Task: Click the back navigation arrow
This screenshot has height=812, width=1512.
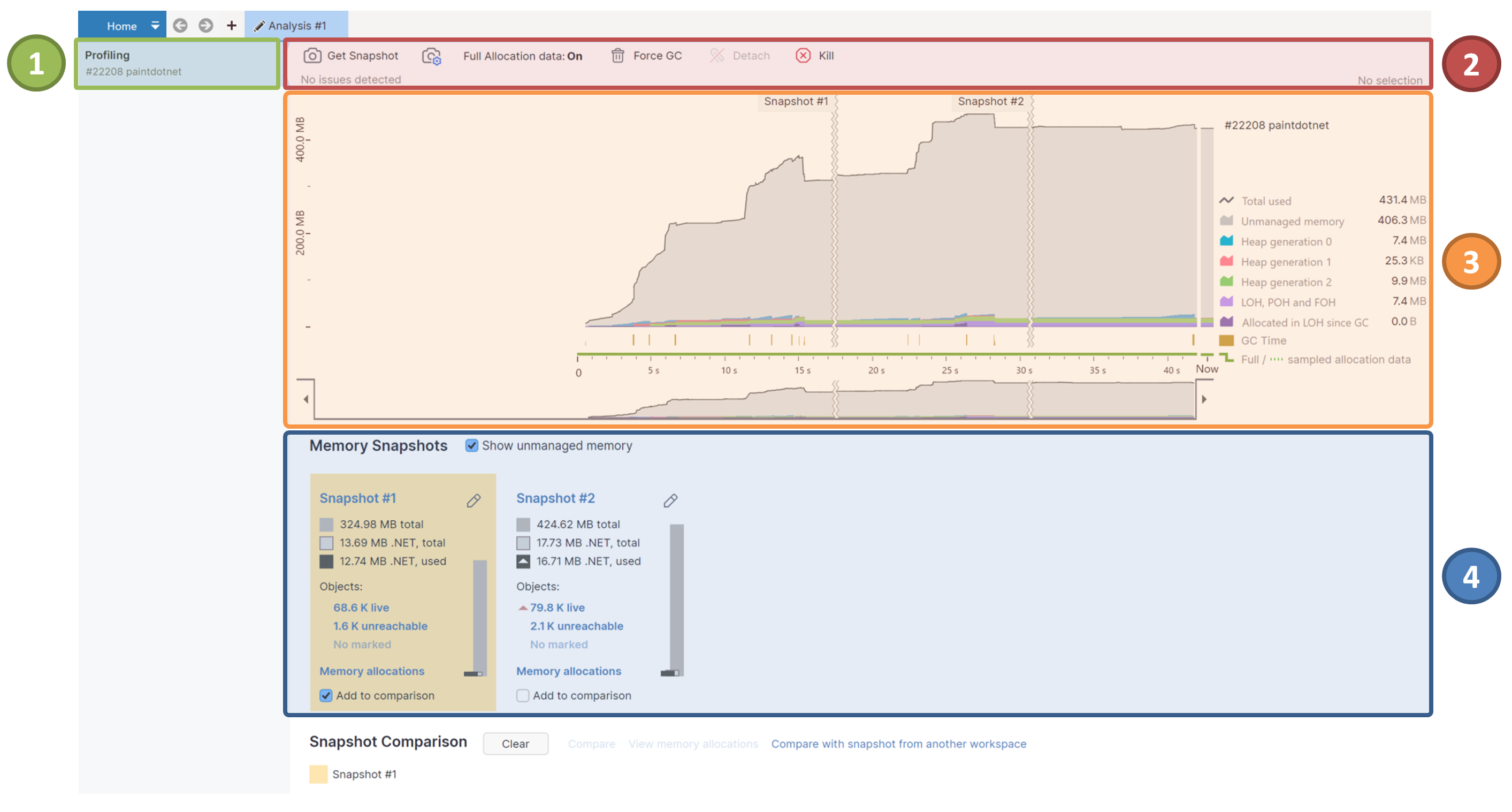Action: (181, 25)
